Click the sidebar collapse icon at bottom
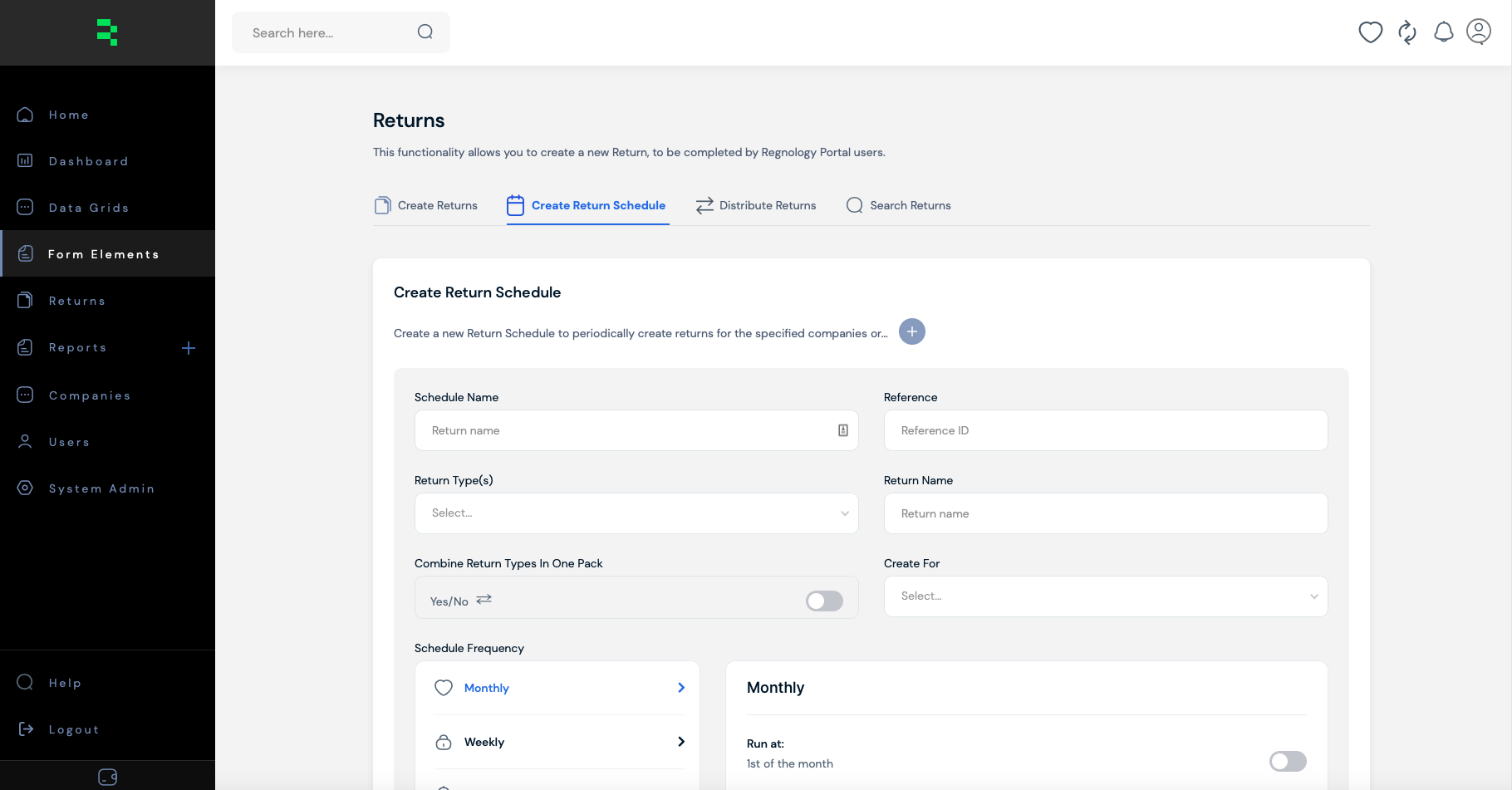The width and height of the screenshot is (1512, 790). click(107, 777)
